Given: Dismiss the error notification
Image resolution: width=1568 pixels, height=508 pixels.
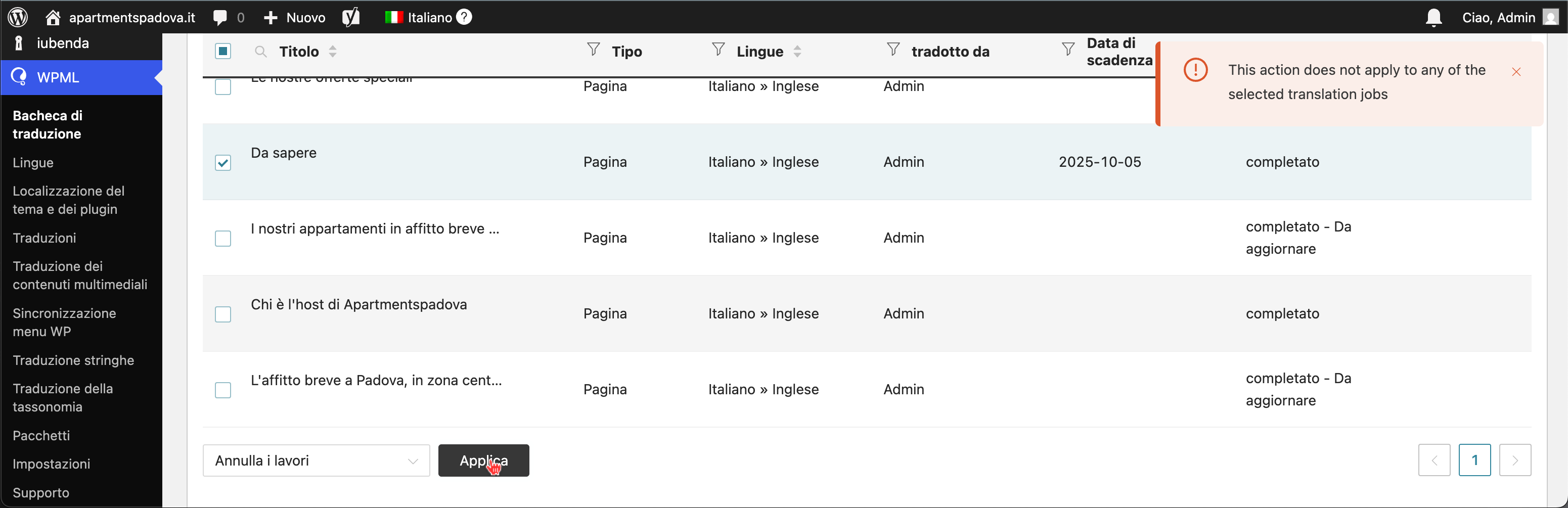Looking at the screenshot, I should pyautogui.click(x=1516, y=72).
